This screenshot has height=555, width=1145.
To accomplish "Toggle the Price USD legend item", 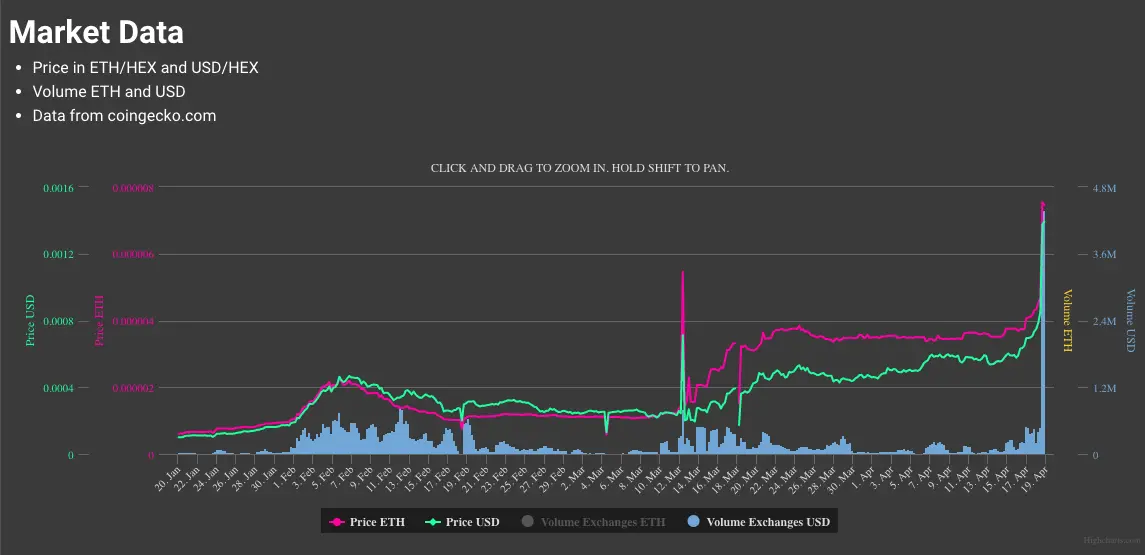I will [463, 522].
